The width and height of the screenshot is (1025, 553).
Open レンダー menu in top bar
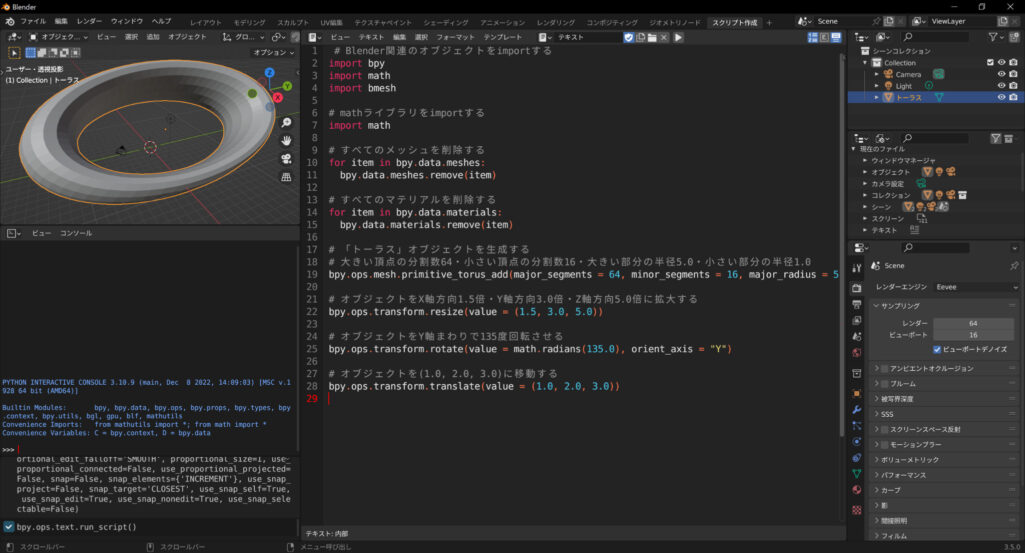(90, 22)
